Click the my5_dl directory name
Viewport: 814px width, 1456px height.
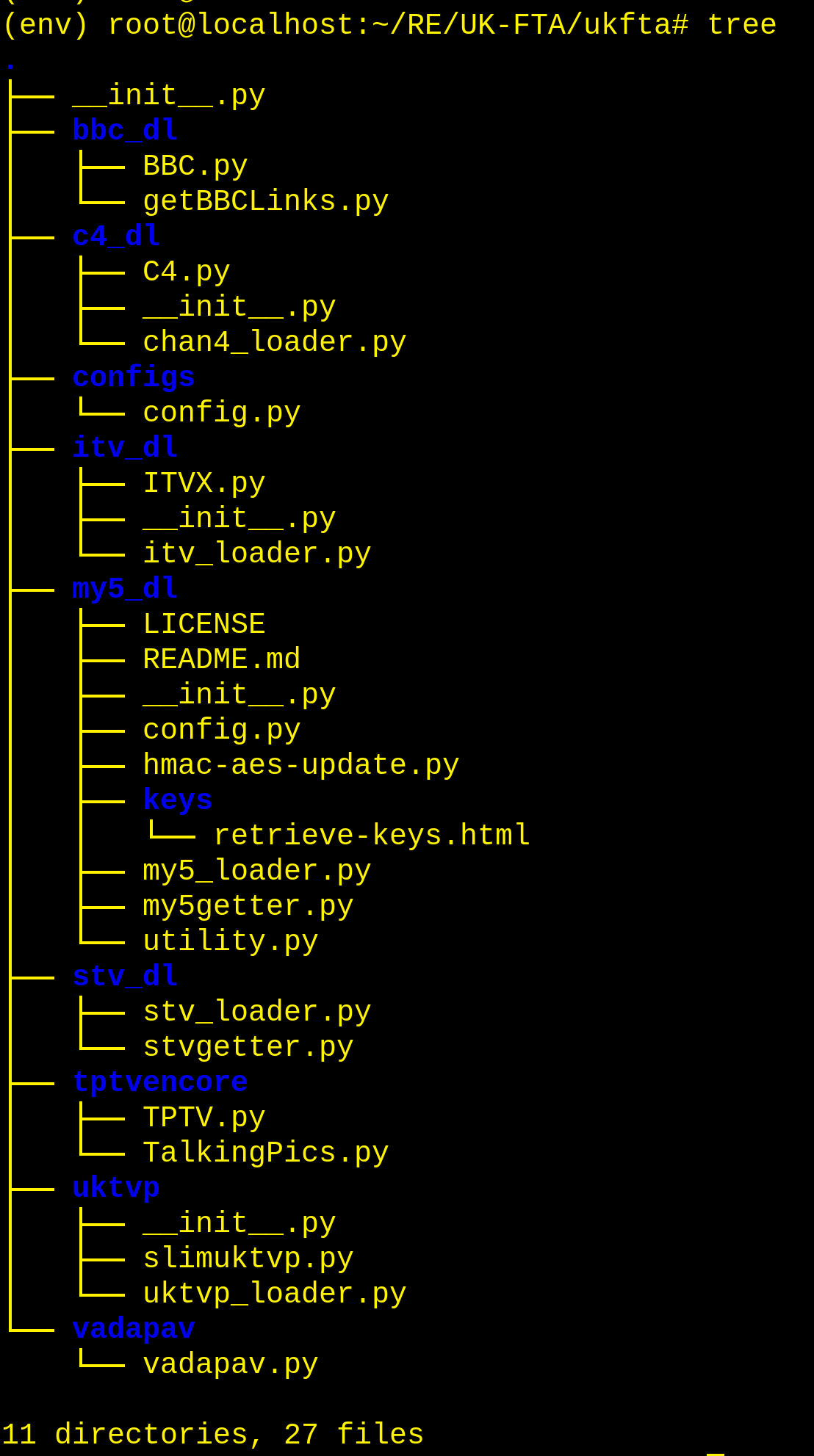[125, 589]
